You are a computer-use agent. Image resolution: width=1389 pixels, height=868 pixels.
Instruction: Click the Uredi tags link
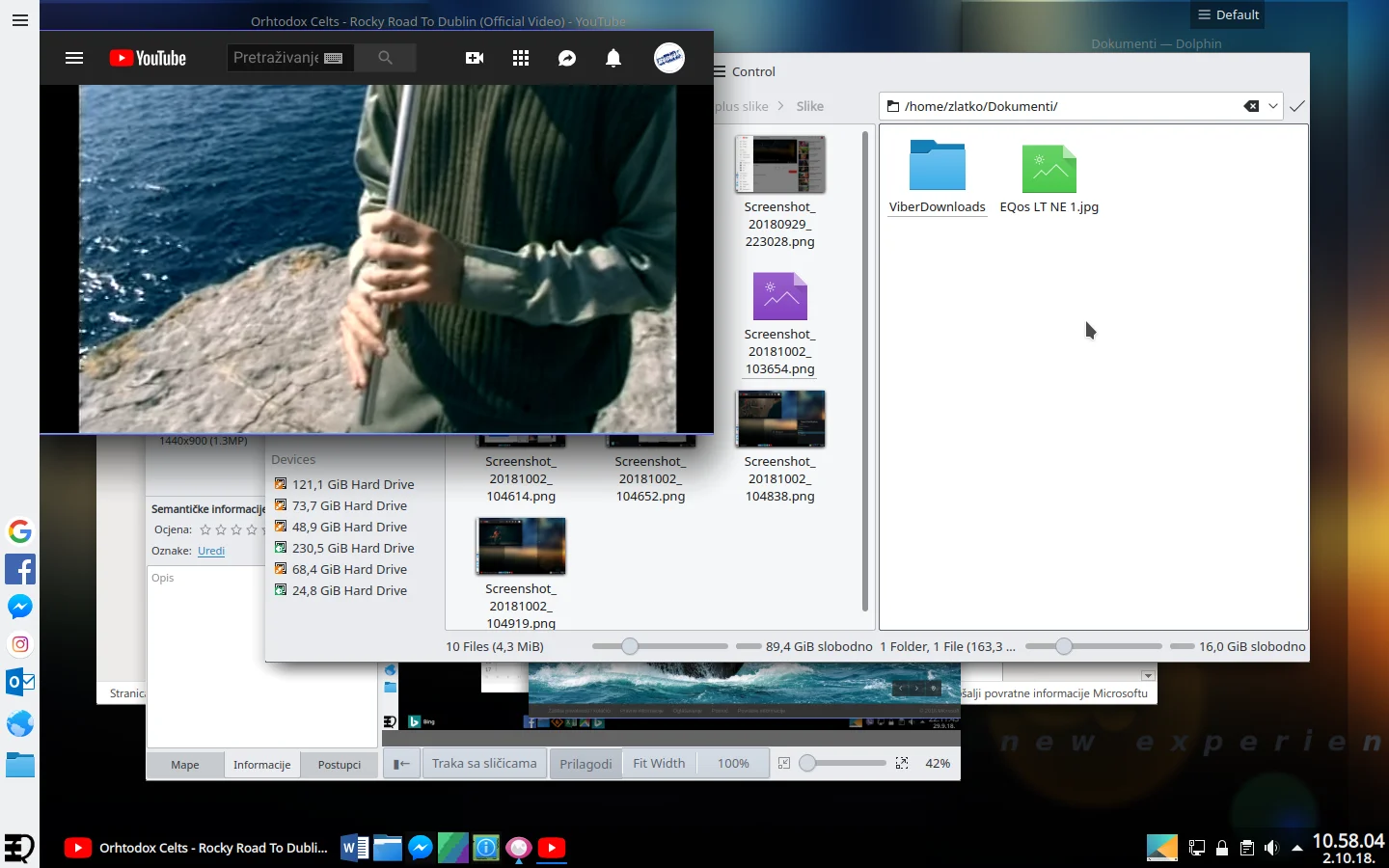click(x=211, y=551)
